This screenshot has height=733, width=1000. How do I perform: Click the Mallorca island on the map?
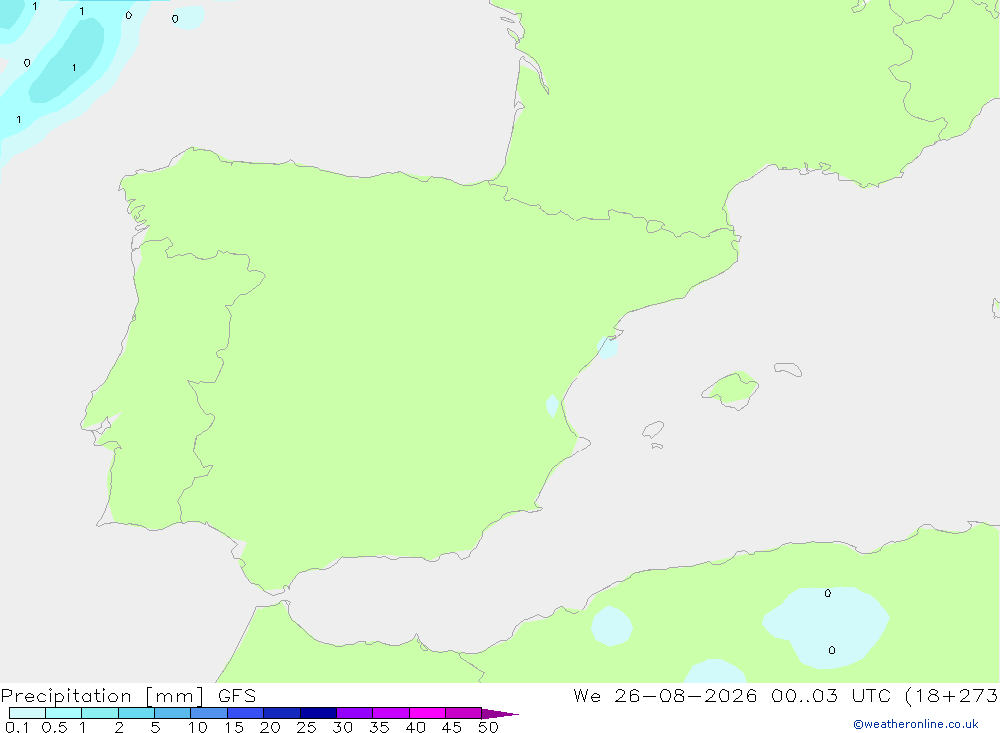pos(731,389)
